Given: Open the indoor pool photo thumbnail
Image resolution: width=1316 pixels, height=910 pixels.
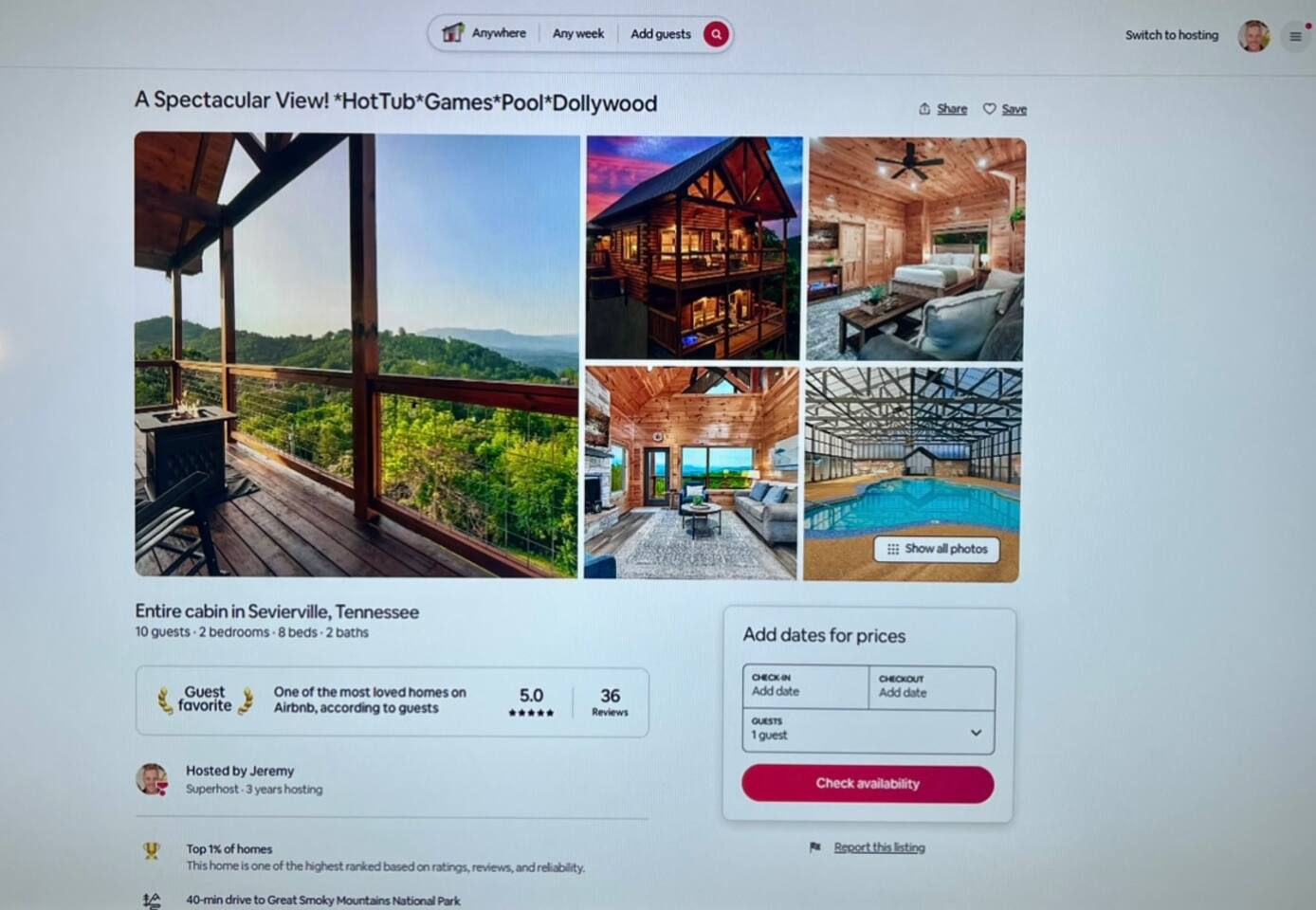Looking at the screenshot, I should [912, 474].
